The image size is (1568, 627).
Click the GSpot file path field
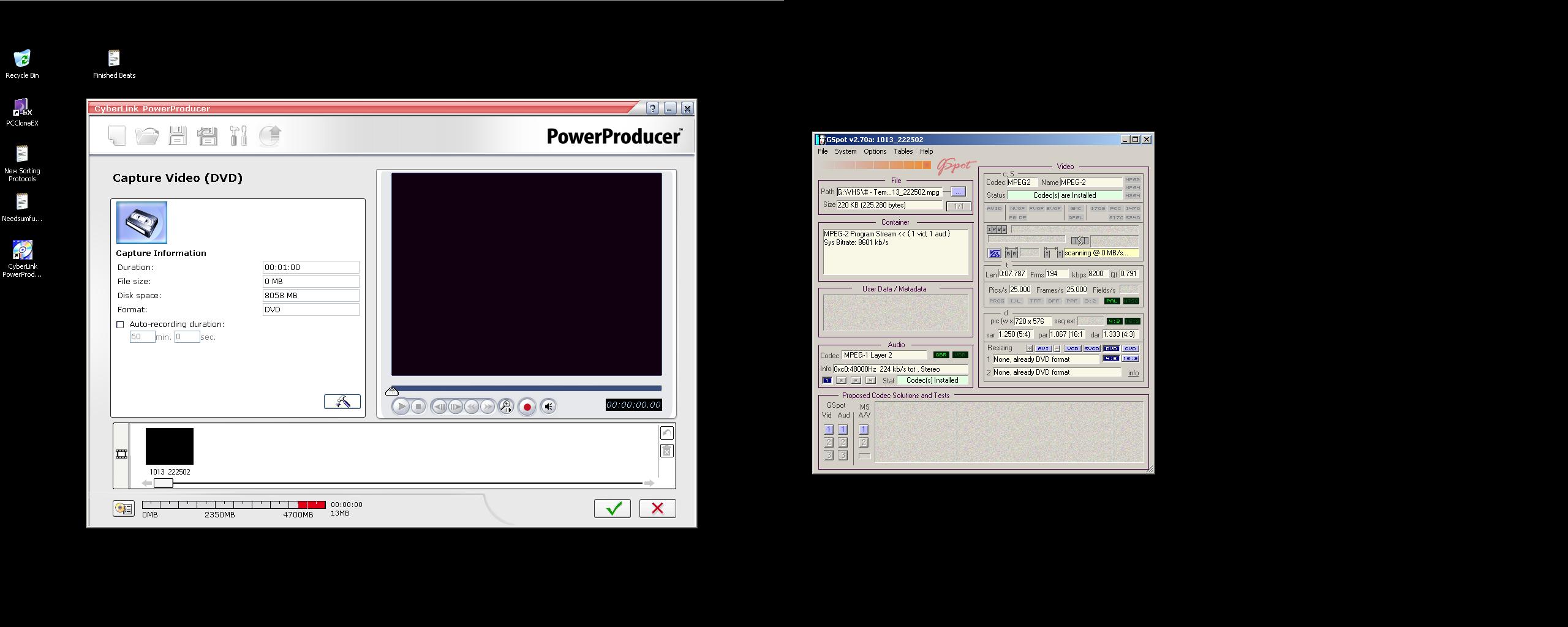889,192
